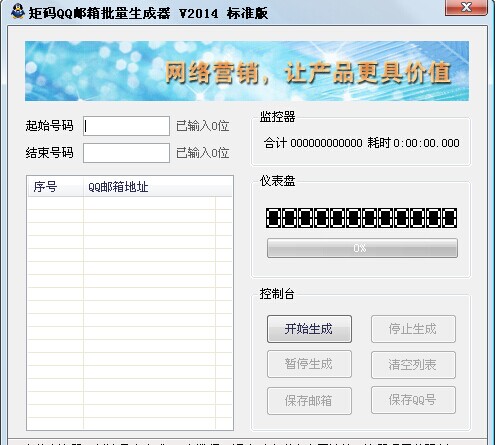Click the 保存邮箱 button
497x445 pixels.
309,401
